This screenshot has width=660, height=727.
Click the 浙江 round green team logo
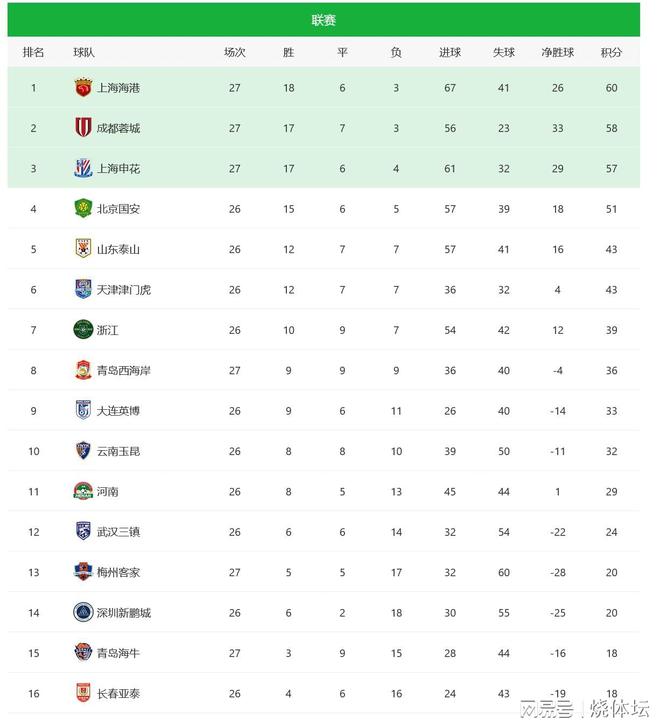point(83,330)
